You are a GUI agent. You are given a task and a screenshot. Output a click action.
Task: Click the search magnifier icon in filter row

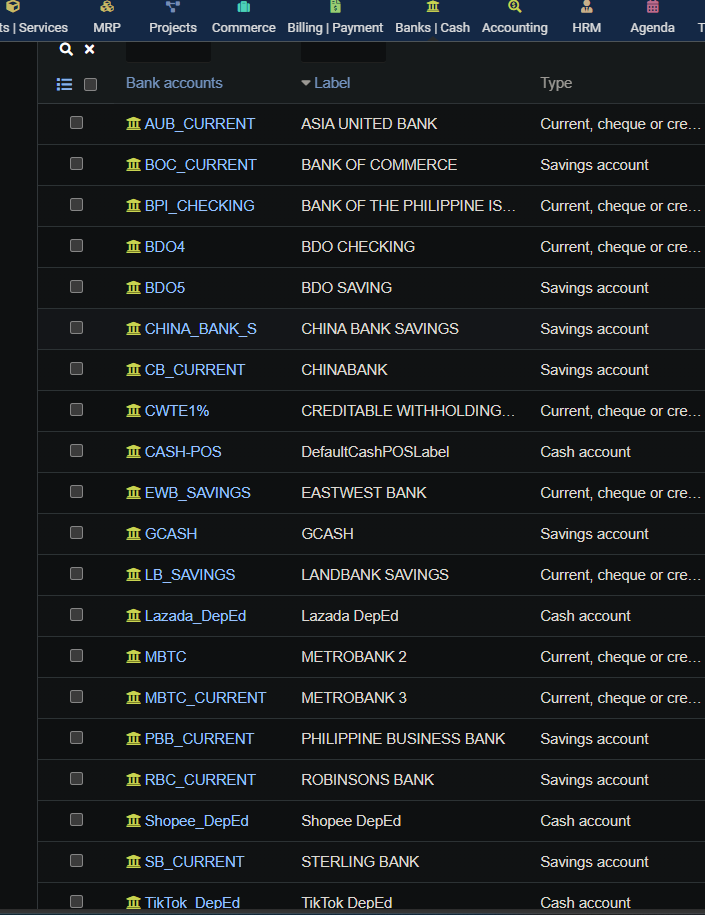(66, 49)
